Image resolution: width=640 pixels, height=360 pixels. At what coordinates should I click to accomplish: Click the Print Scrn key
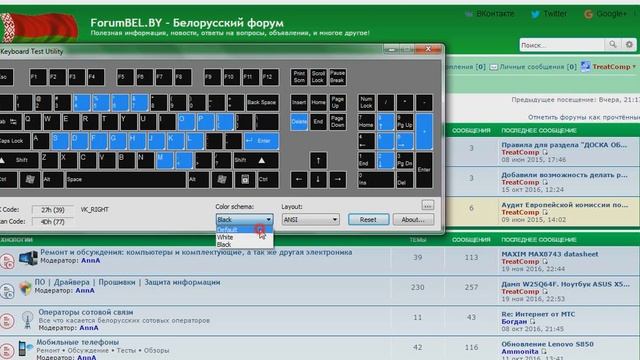[x=299, y=77]
